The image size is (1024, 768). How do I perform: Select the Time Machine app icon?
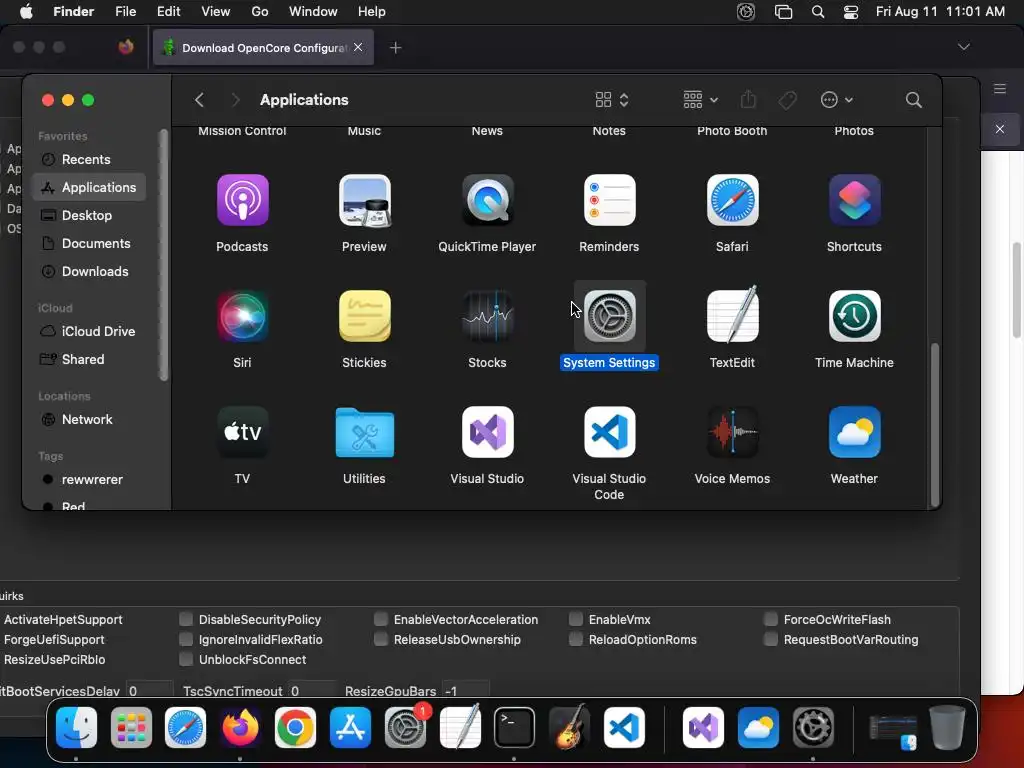point(854,316)
